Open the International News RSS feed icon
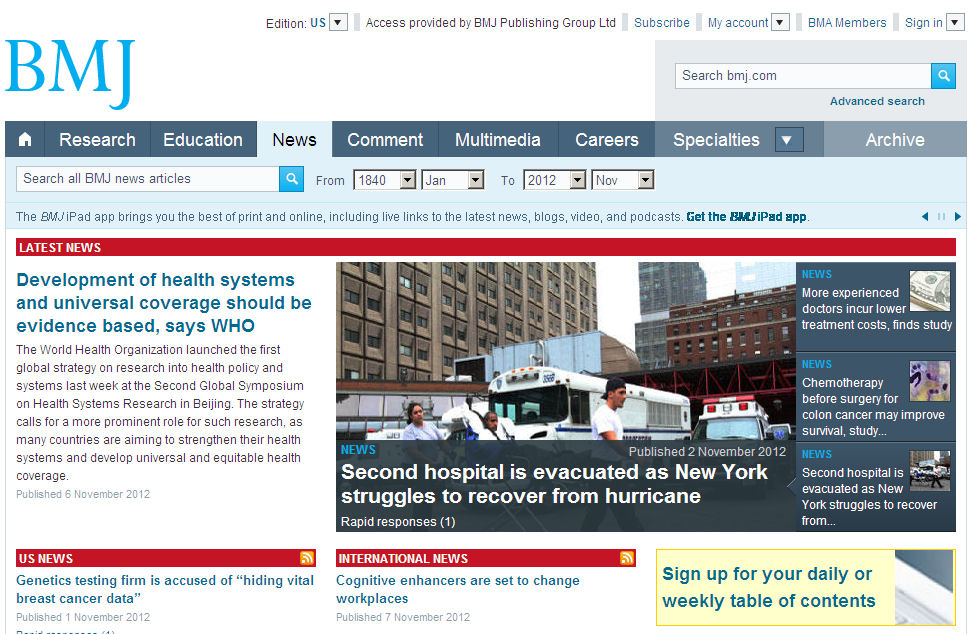The width and height of the screenshot is (978, 634). (x=627, y=558)
